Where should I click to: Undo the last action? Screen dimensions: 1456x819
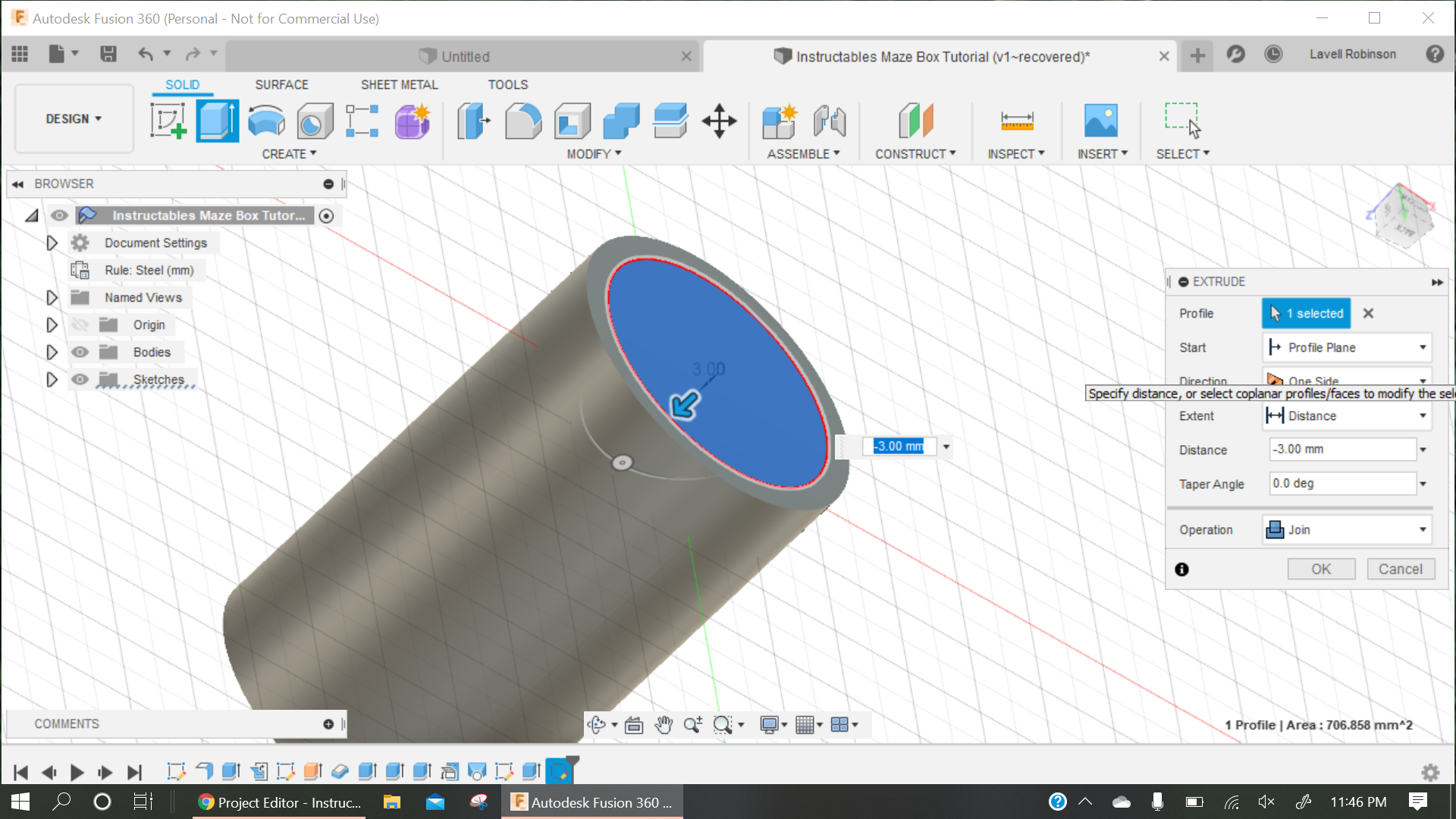[146, 54]
